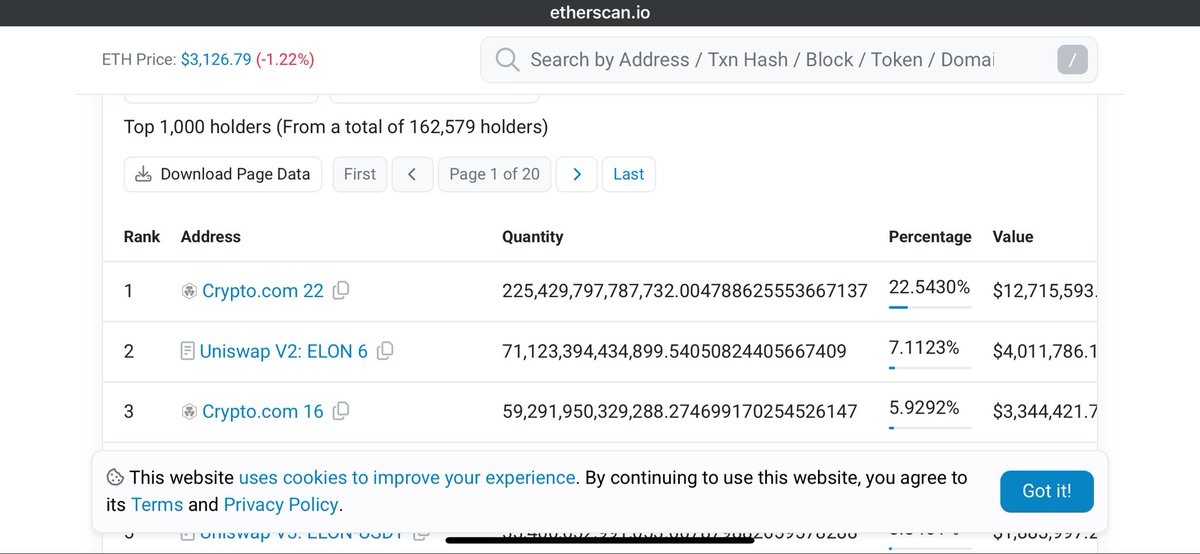1200x554 pixels.
Task: Focus the Search by Address field
Action: point(789,60)
